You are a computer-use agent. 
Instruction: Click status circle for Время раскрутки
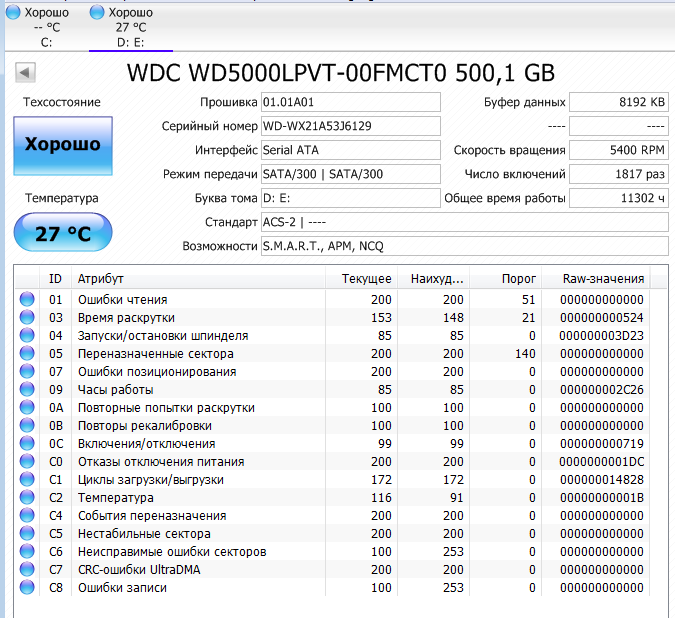[x=27, y=317]
